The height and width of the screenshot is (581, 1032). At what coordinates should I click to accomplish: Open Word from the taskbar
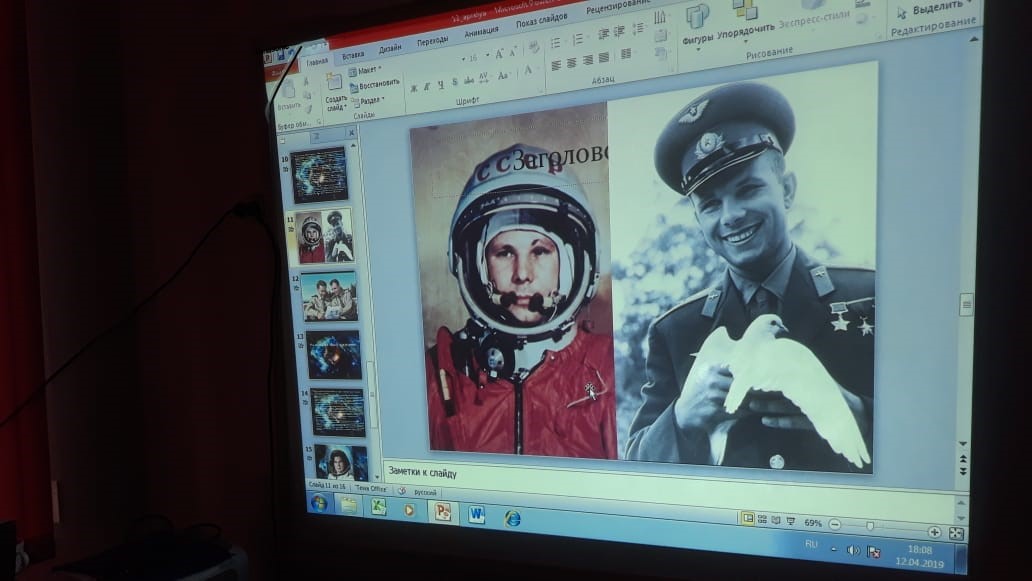click(476, 515)
